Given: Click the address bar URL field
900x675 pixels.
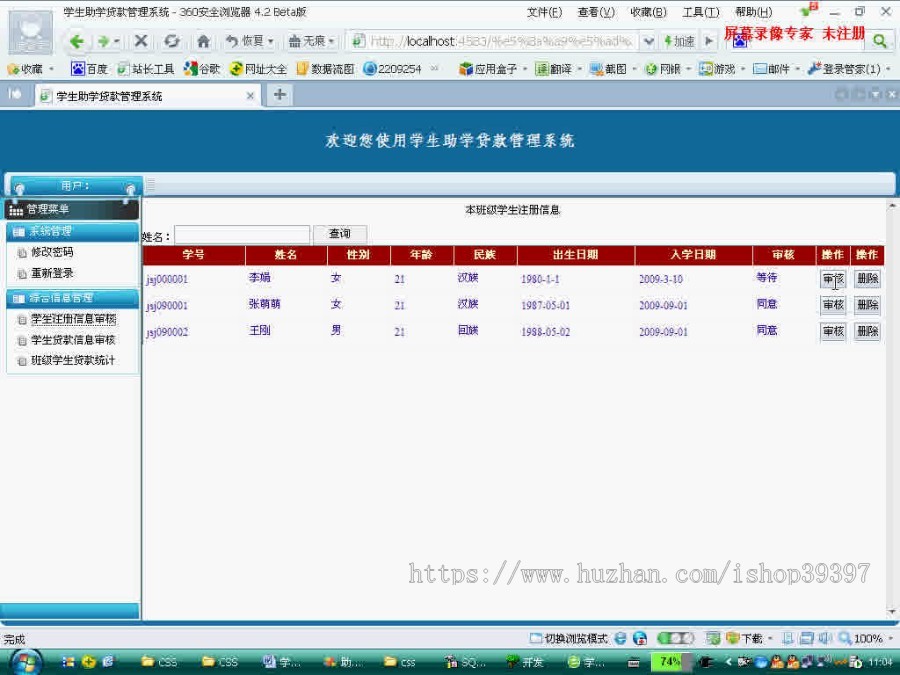Looking at the screenshot, I should (x=499, y=41).
